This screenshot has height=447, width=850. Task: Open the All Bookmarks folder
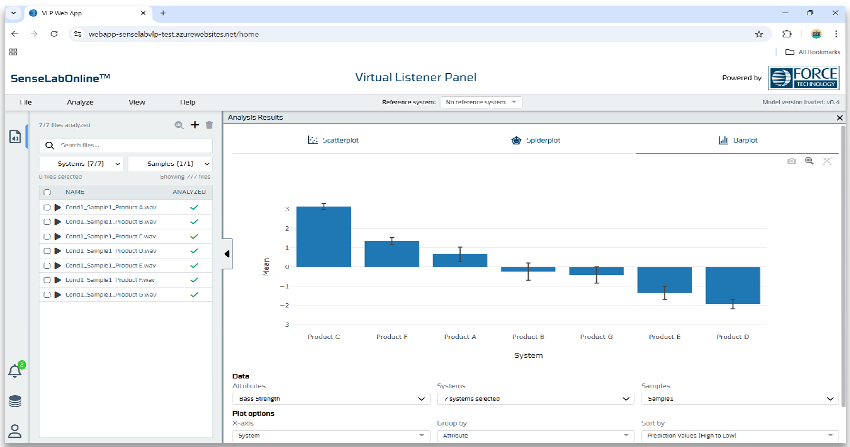(x=813, y=52)
